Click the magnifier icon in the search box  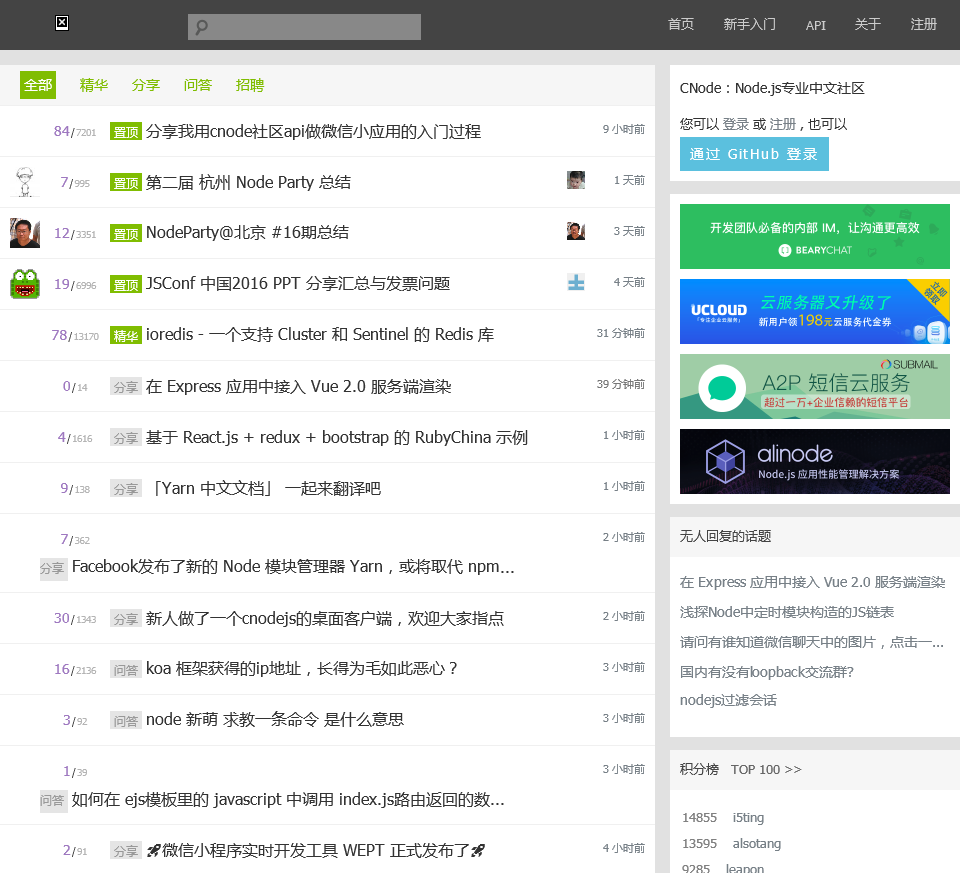point(201,27)
